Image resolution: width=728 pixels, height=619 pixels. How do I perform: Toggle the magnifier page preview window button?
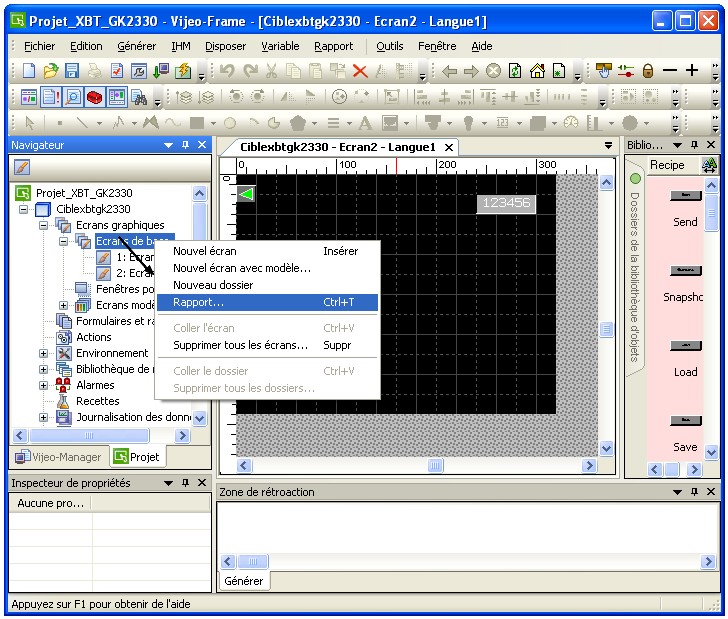click(x=72, y=97)
